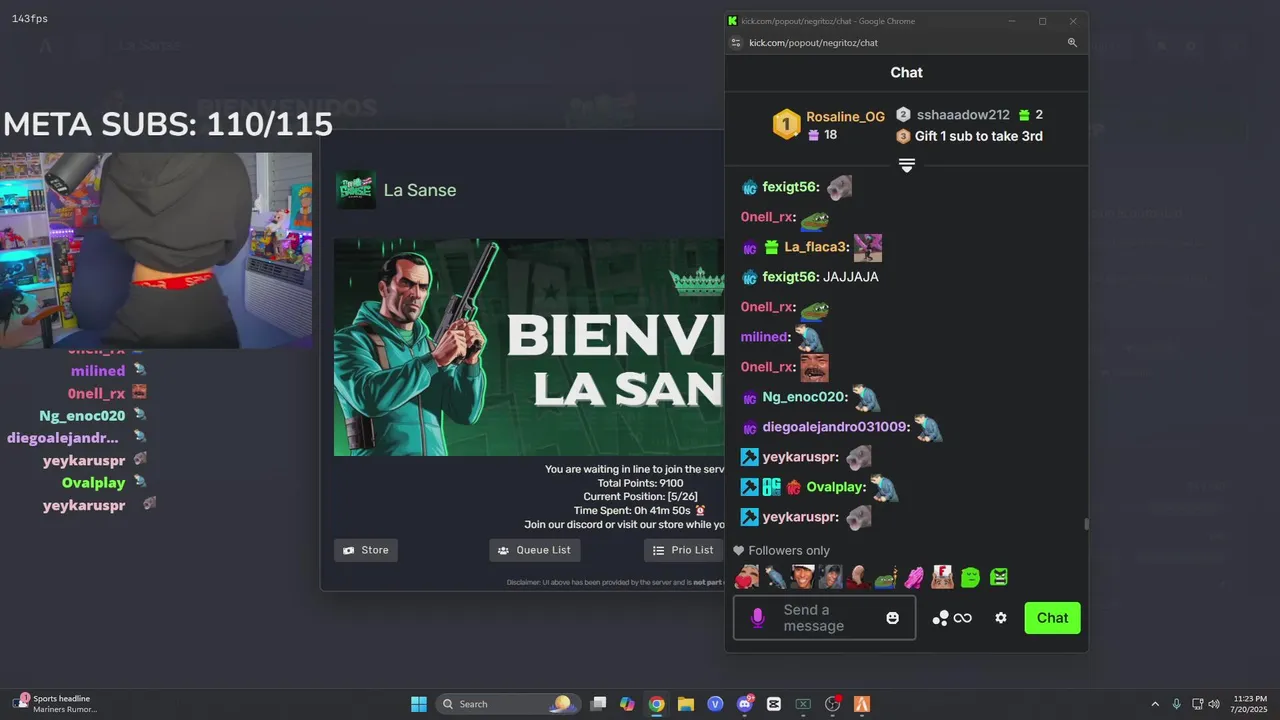This screenshot has width=1280, height=720.
Task: Click the Bienvenidos La Sanse banner image
Action: 529,347
